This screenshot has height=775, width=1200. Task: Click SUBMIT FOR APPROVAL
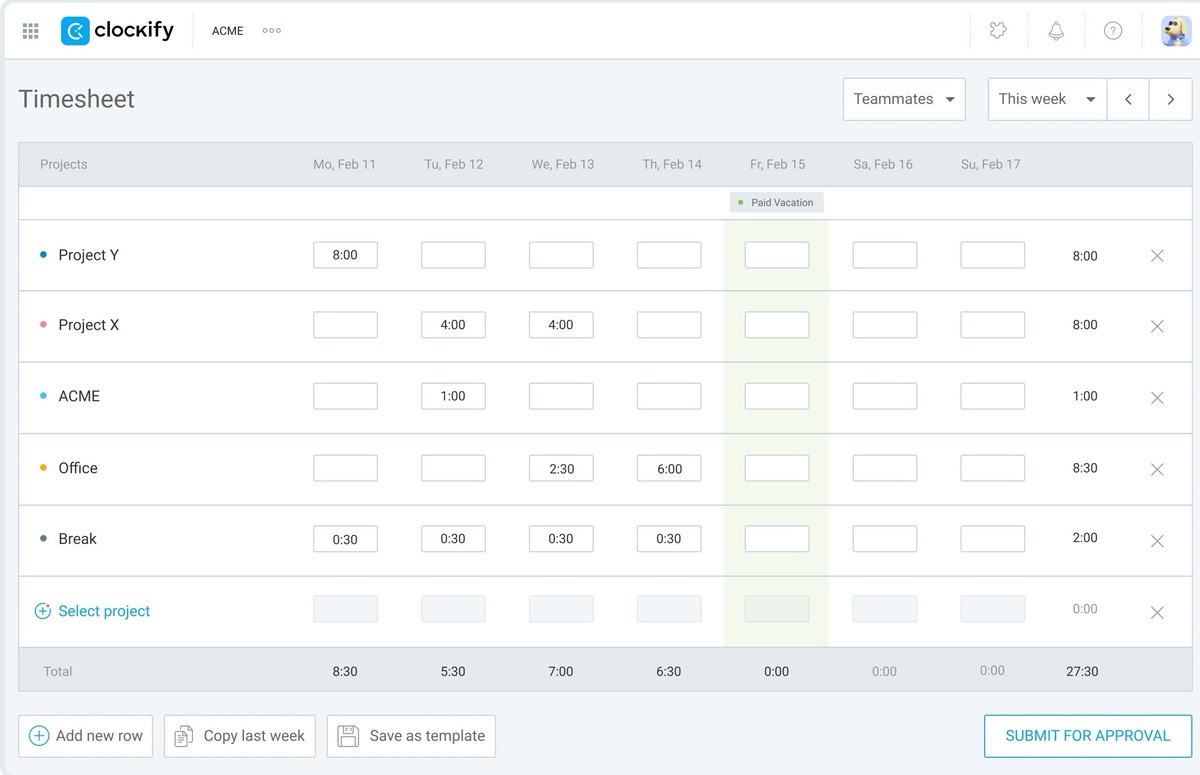coord(1087,735)
